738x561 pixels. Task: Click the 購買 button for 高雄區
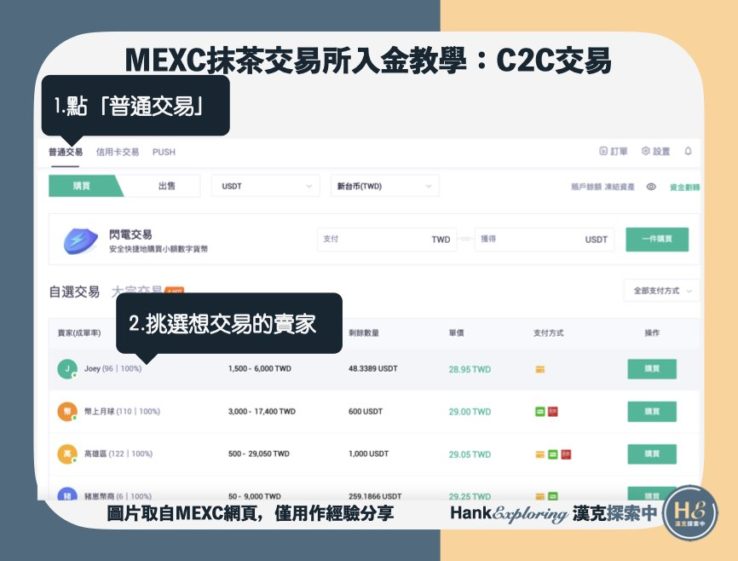pos(652,454)
